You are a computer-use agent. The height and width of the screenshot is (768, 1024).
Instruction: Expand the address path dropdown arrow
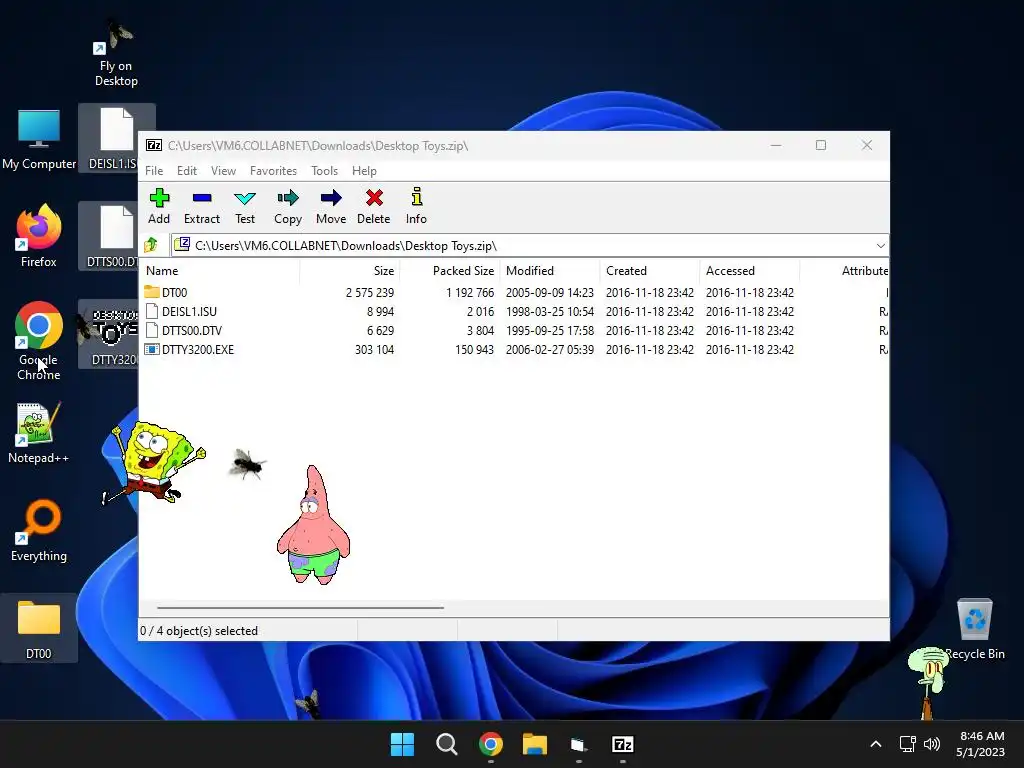point(880,246)
